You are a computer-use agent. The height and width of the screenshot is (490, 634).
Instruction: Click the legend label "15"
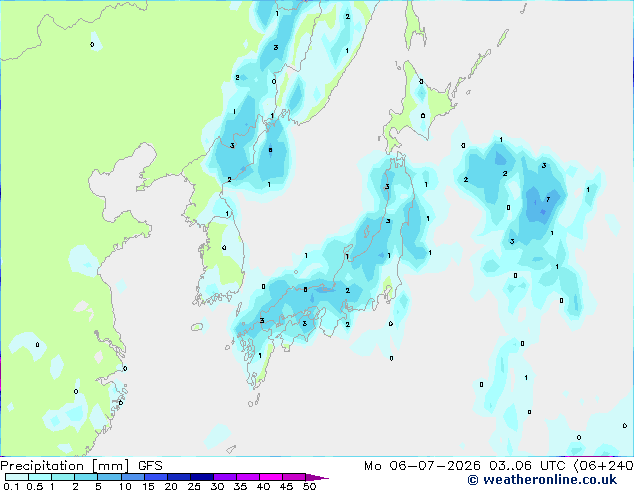pos(148,486)
